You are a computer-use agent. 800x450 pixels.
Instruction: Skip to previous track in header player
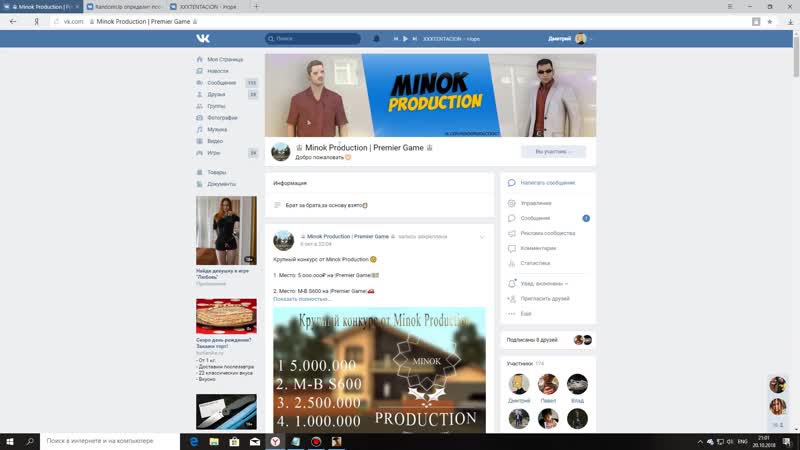[x=395, y=39]
